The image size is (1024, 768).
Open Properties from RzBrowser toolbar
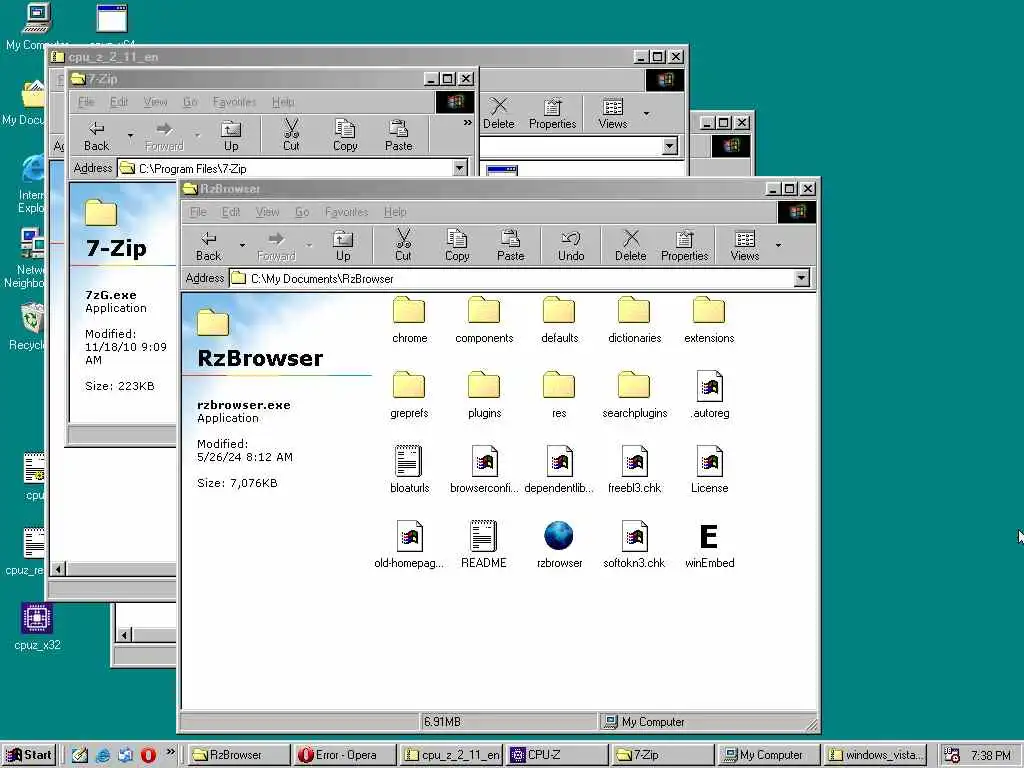point(684,245)
